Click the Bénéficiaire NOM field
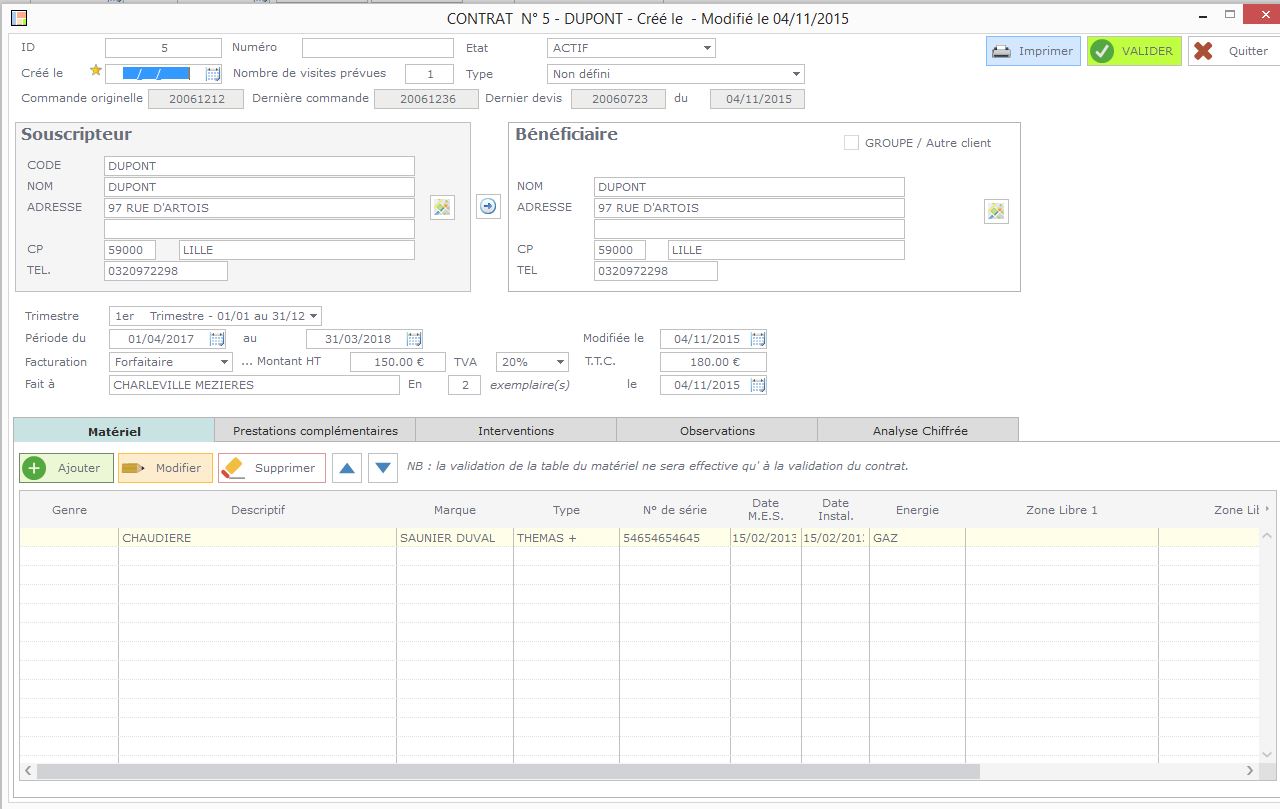1280x809 pixels. [x=749, y=187]
